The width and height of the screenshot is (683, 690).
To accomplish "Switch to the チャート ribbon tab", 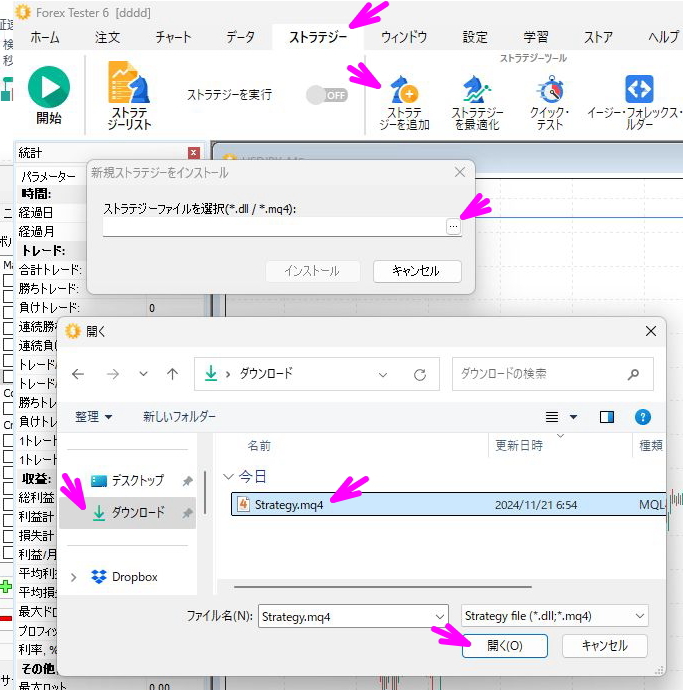I will coord(173,37).
